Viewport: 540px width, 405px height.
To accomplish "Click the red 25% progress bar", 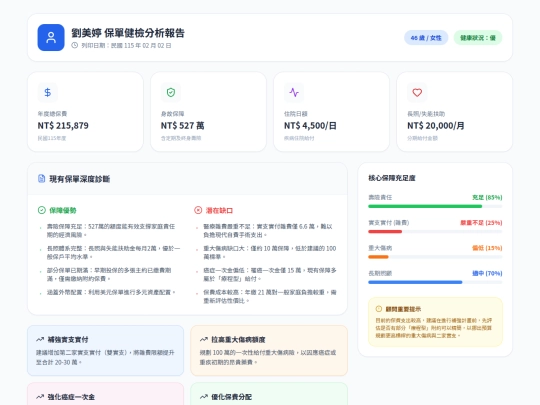I will click(x=385, y=231).
